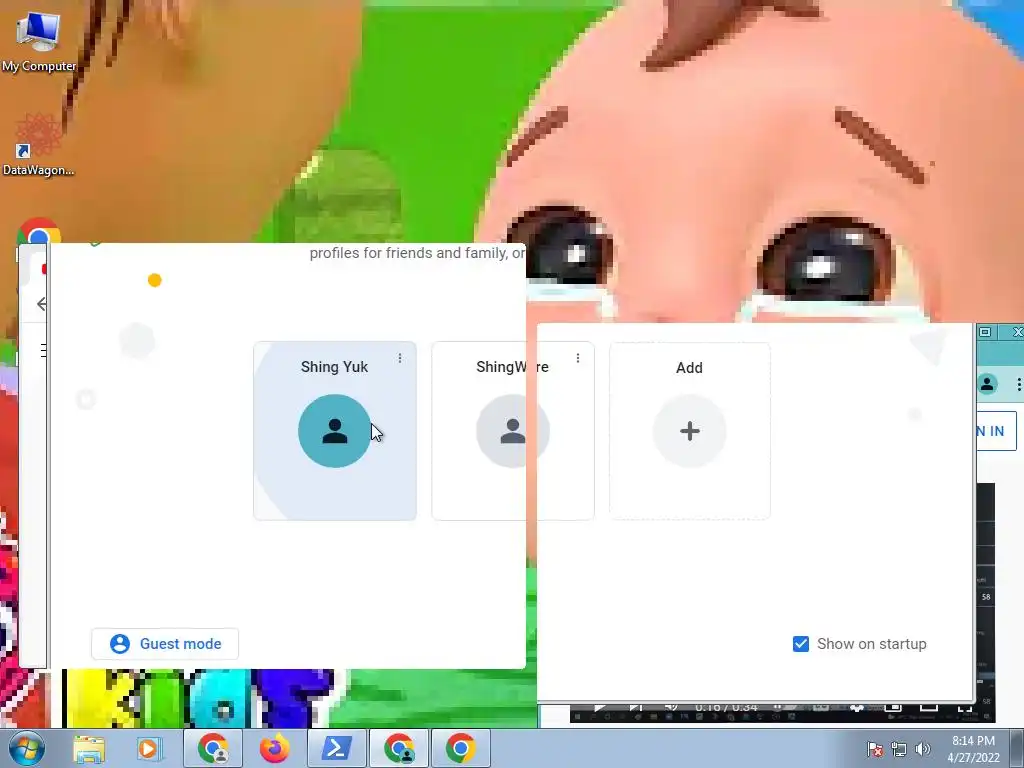Add a new Chrome profile
This screenshot has height=768, width=1024.
tap(690, 431)
